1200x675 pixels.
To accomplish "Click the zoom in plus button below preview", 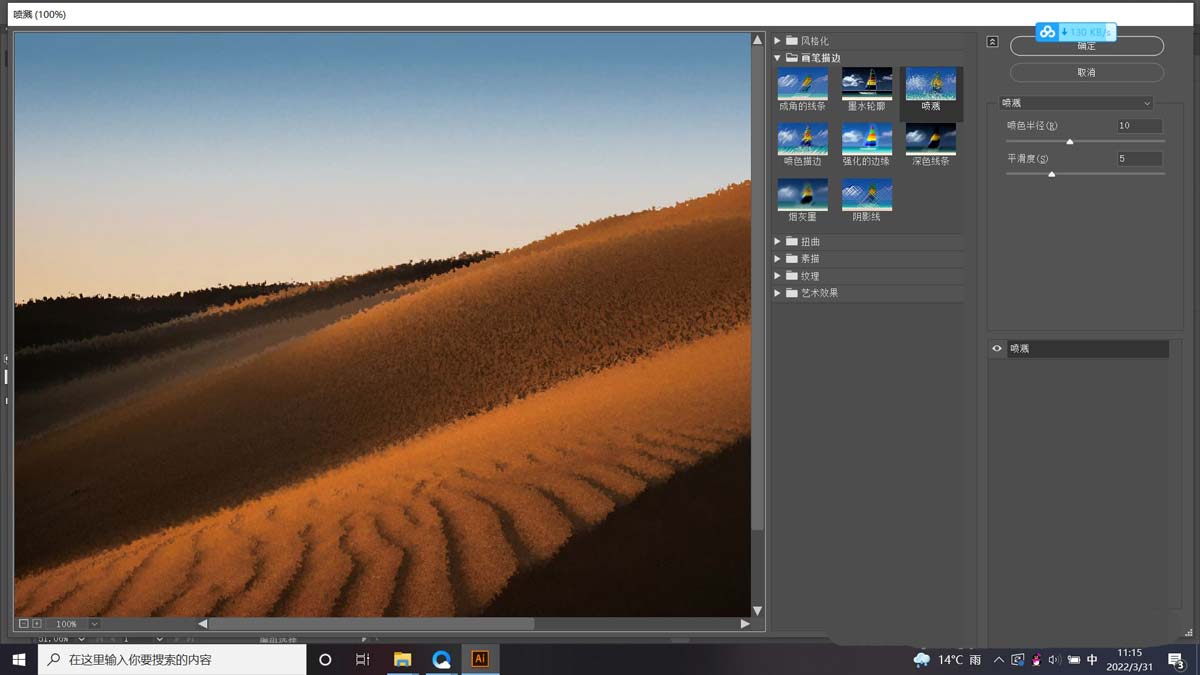I will pyautogui.click(x=37, y=624).
